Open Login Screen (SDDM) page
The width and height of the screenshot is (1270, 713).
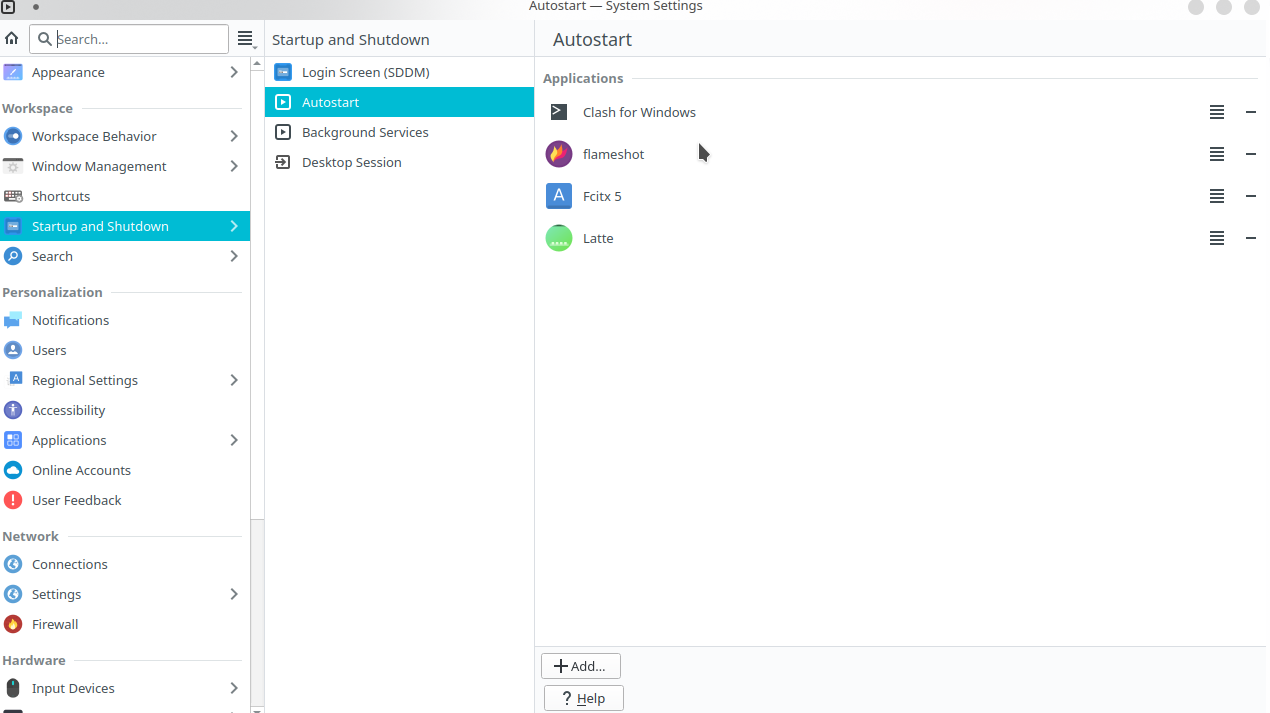point(365,72)
